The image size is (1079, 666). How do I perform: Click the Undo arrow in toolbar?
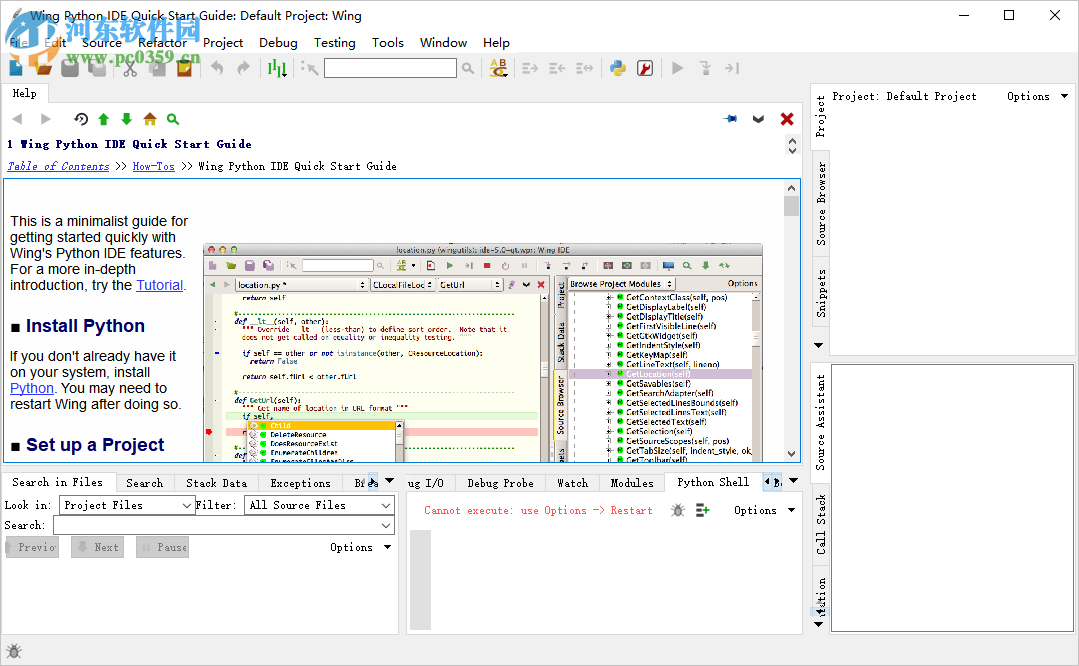[x=217, y=68]
